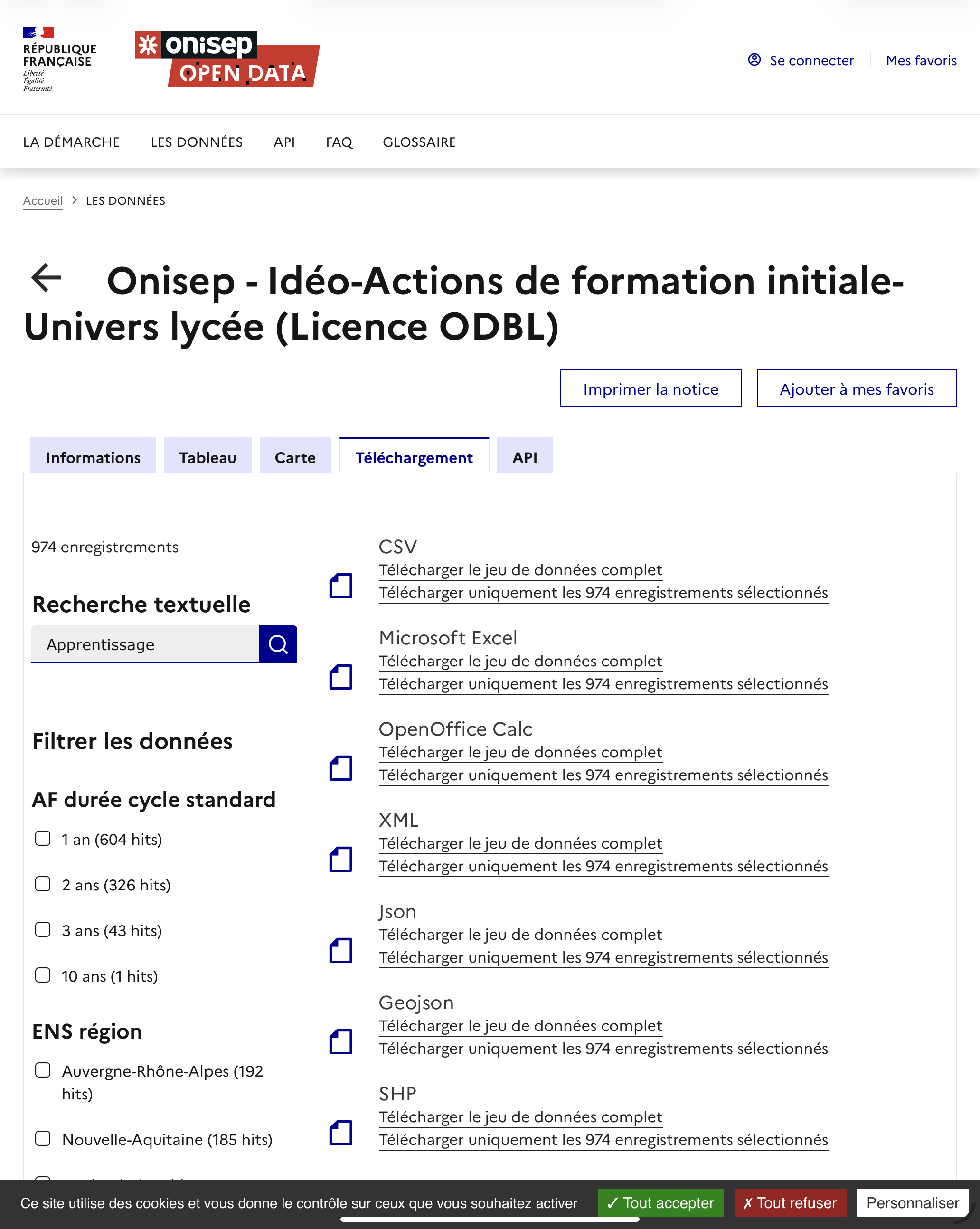
Task: Click the search magnifier button
Action: (x=278, y=644)
